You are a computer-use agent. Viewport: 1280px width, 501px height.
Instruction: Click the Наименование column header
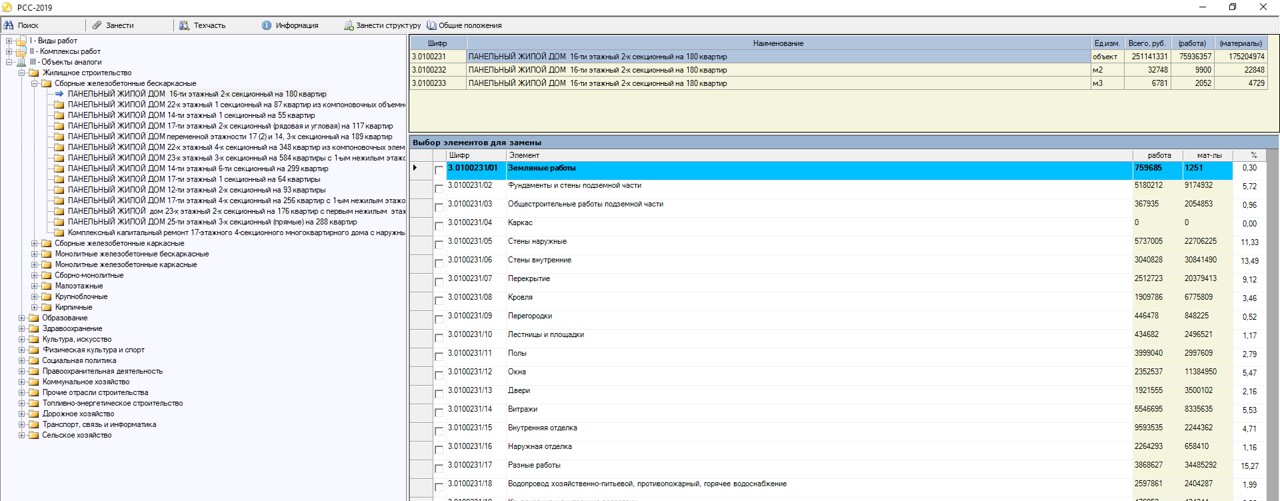click(778, 44)
